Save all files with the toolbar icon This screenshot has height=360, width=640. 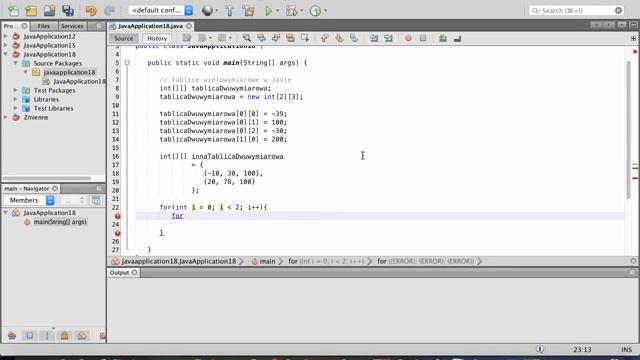click(x=68, y=11)
